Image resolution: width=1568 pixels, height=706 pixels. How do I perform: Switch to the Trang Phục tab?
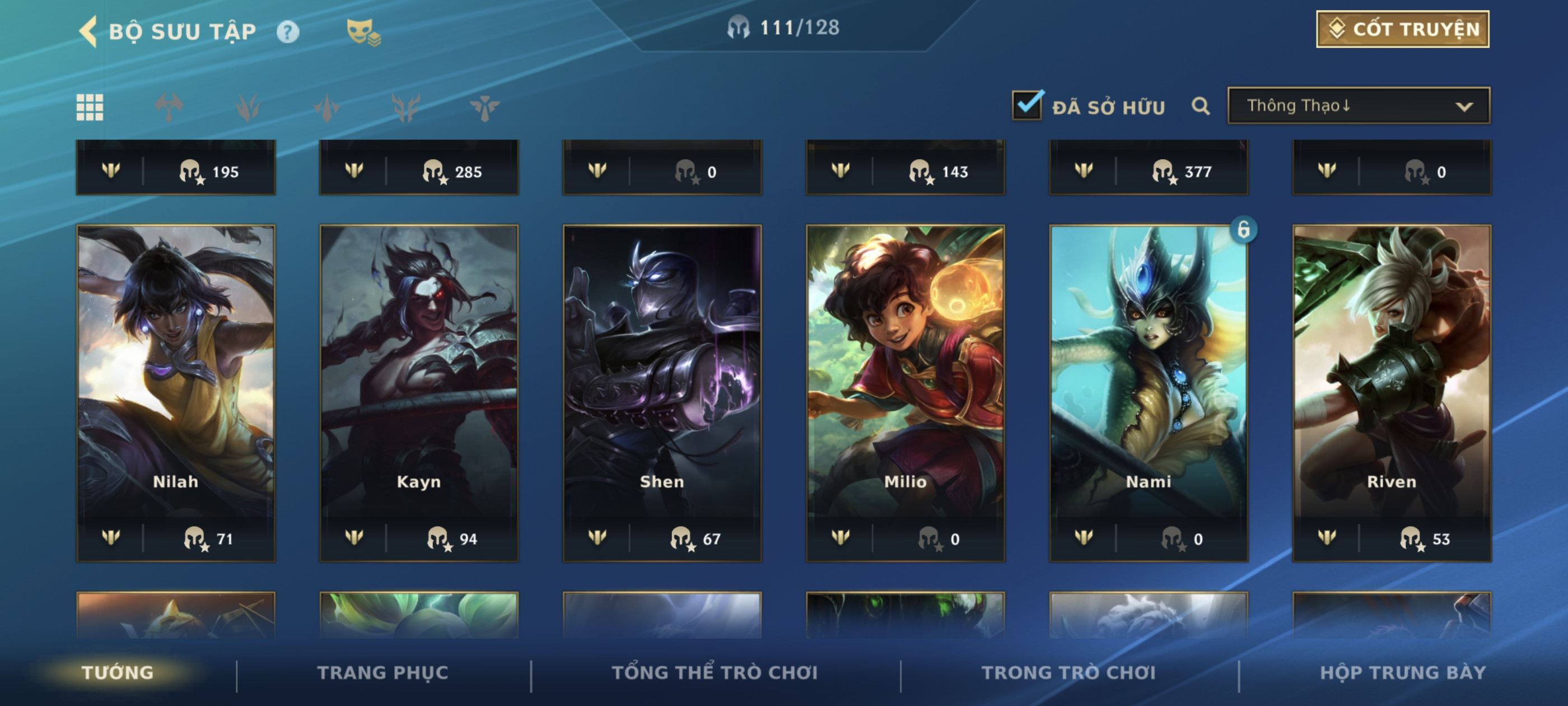(x=382, y=672)
